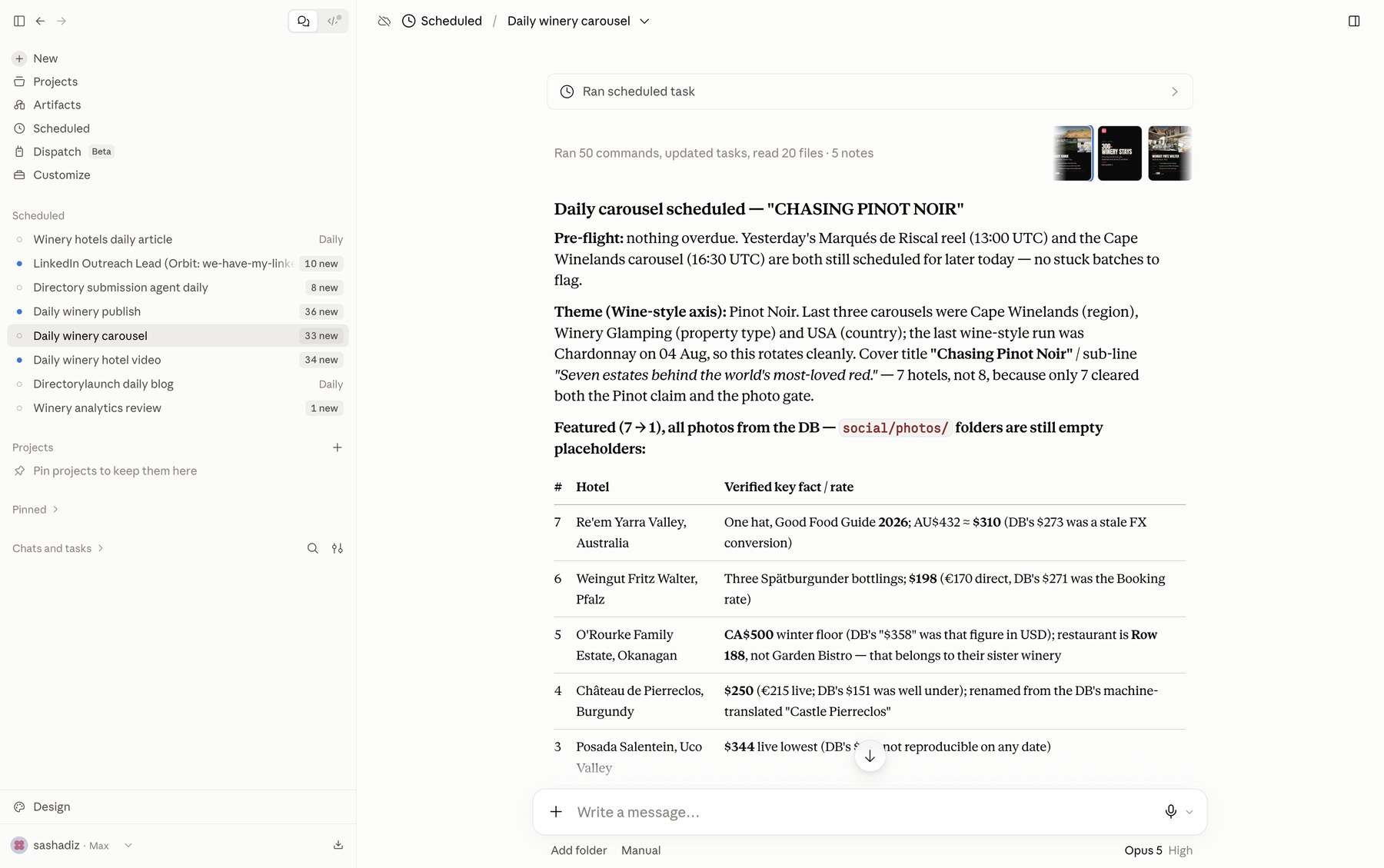This screenshot has height=868, width=1384.
Task: Open Dispatch Beta in the sidebar
Action: (73, 151)
